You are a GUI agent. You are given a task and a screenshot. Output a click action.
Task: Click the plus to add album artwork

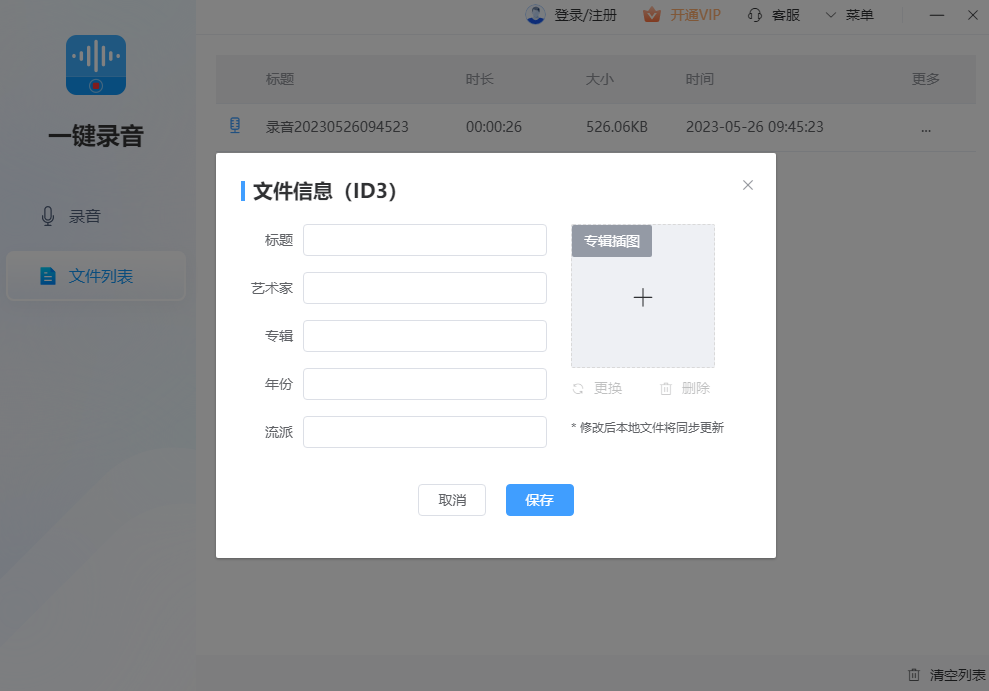tap(643, 297)
